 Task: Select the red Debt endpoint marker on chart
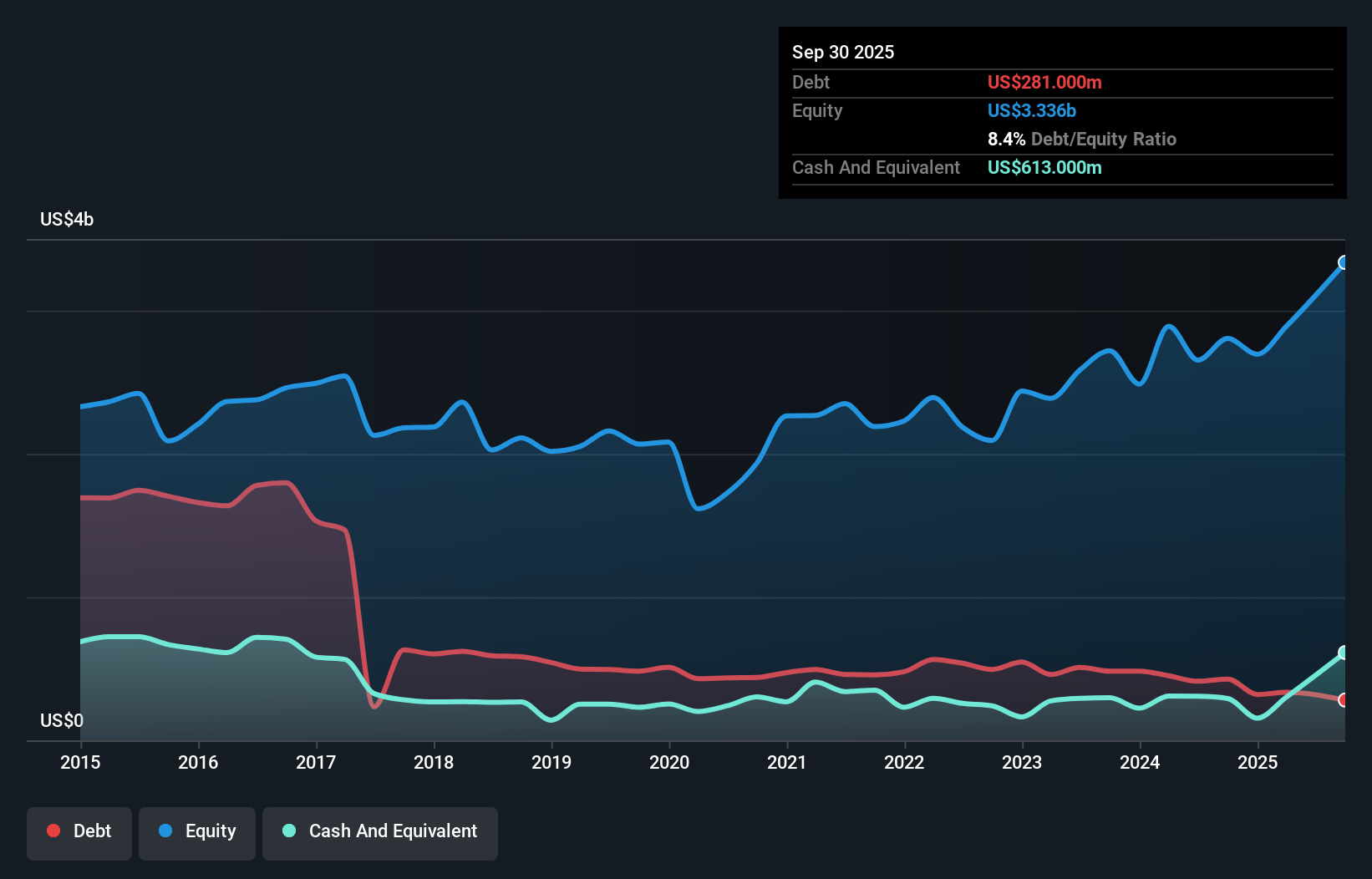coord(1344,701)
